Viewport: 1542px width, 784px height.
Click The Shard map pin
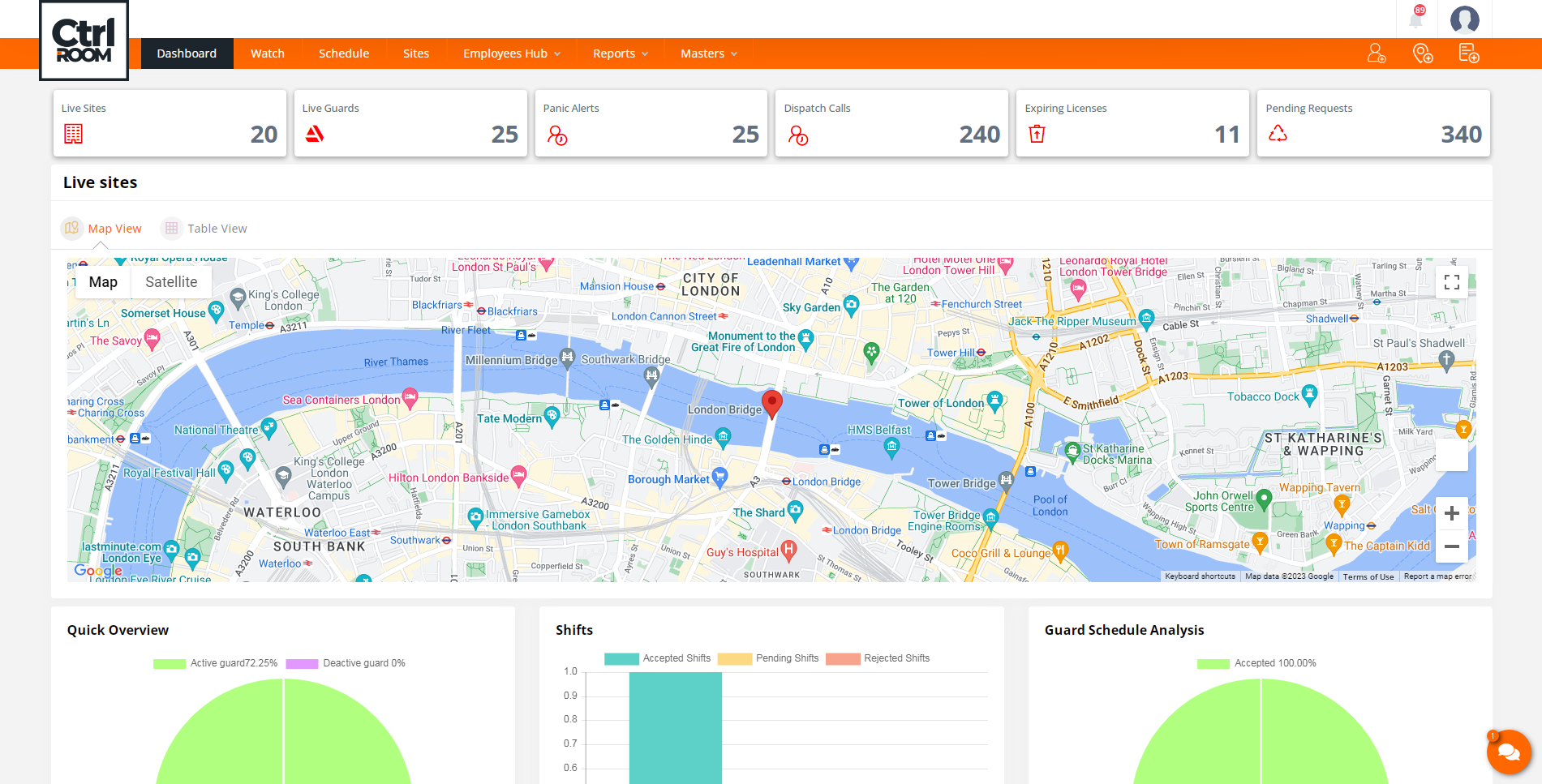click(795, 511)
